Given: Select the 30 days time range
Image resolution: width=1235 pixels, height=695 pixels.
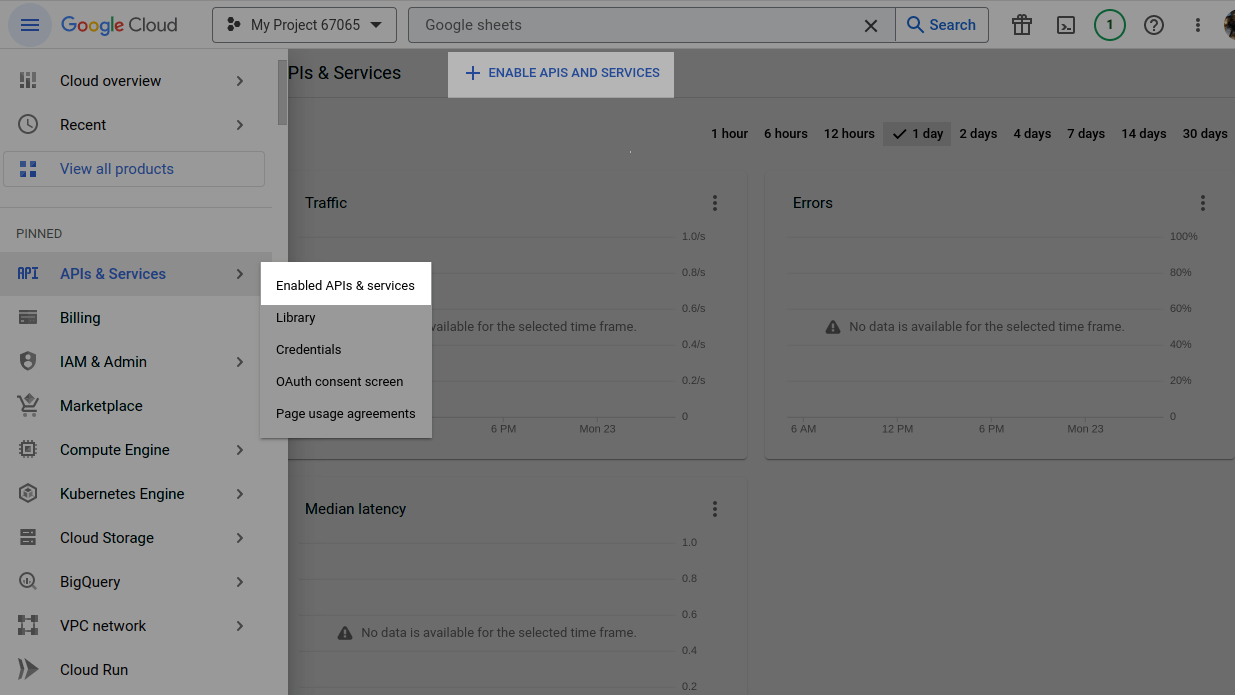Looking at the screenshot, I should click(1205, 134).
